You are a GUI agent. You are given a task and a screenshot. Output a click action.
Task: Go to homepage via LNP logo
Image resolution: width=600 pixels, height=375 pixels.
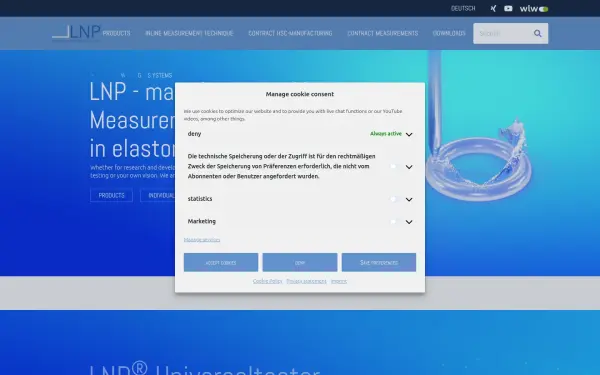click(x=76, y=33)
